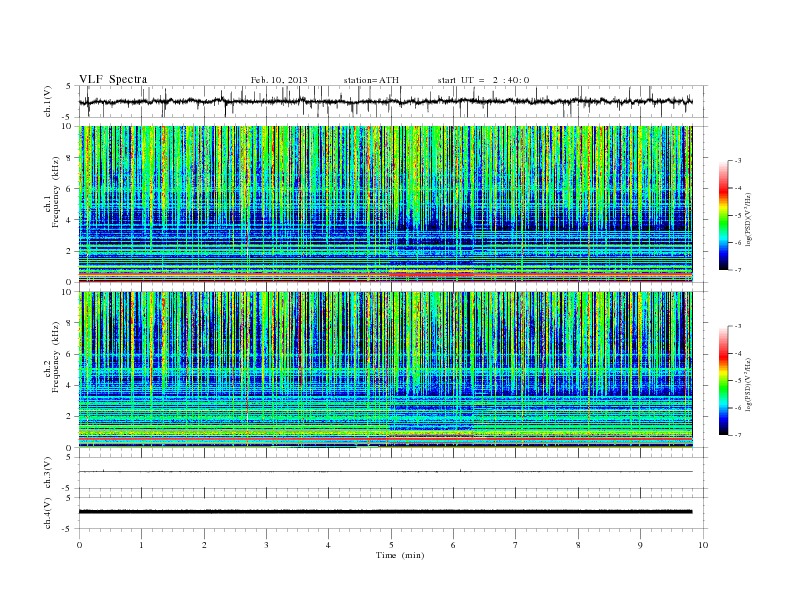This screenshot has height=612, width=792.
Task: Click the time axis tick label "9"
Action: tap(640, 545)
